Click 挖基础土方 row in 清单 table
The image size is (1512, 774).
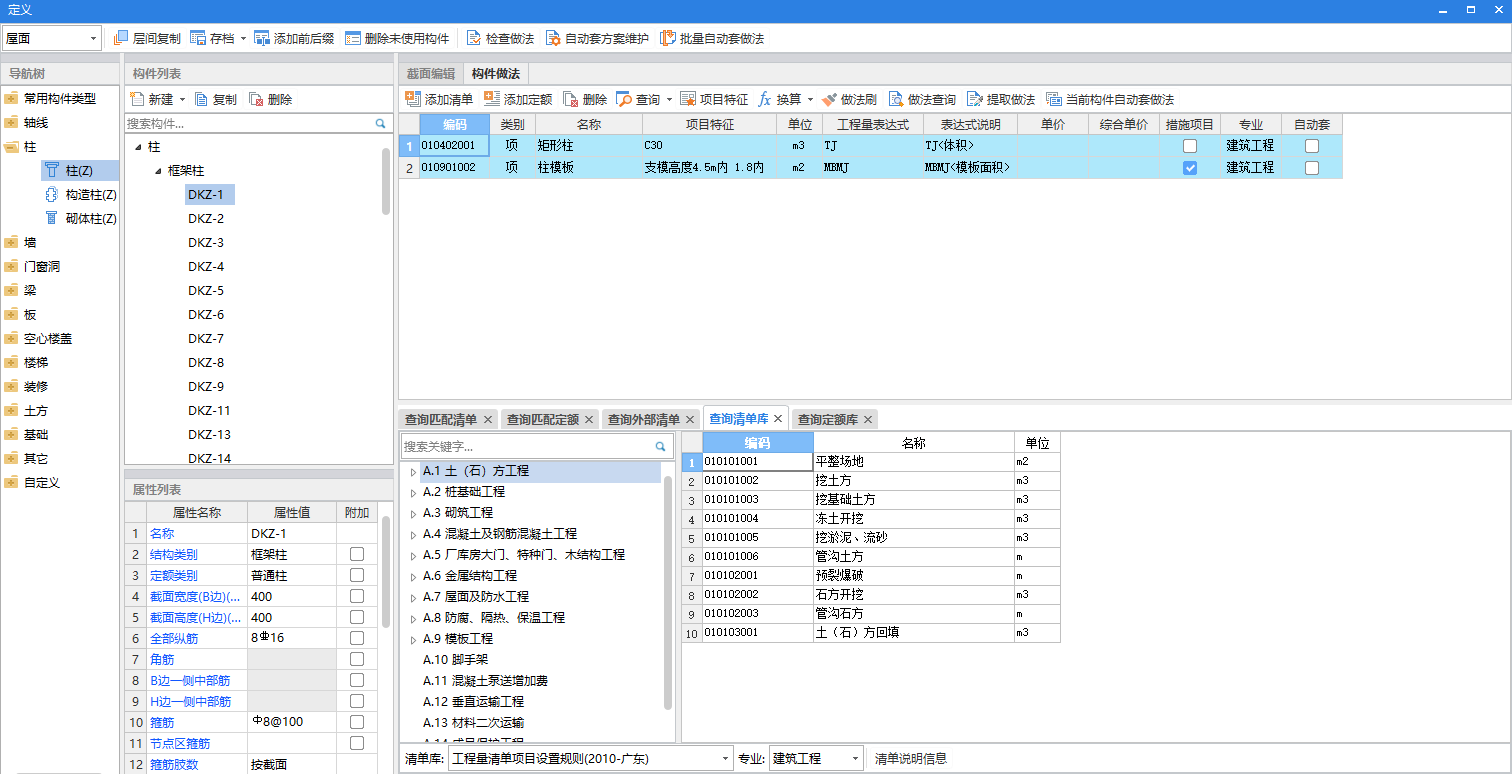click(x=870, y=499)
